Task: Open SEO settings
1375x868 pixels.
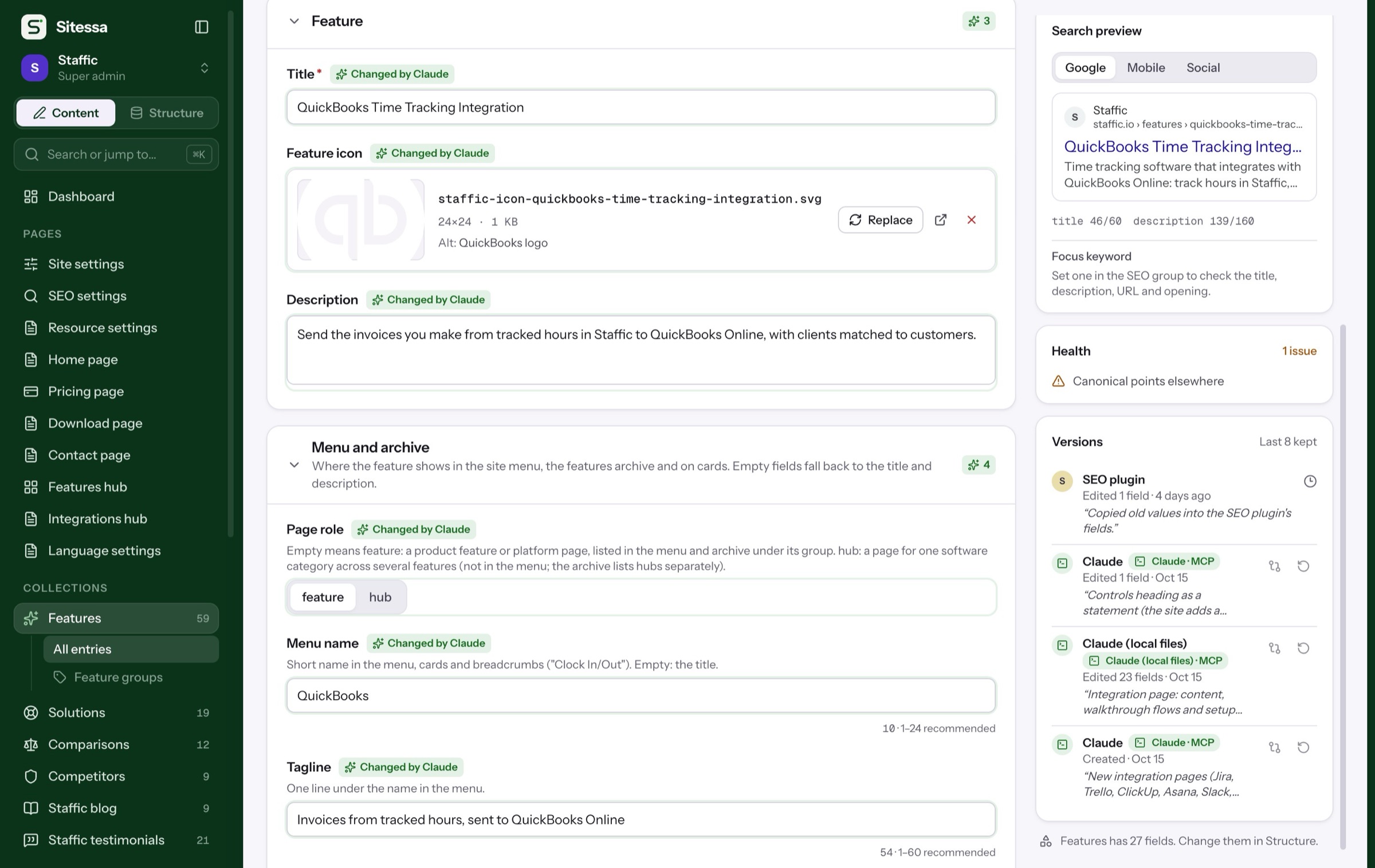Action: (x=116, y=296)
